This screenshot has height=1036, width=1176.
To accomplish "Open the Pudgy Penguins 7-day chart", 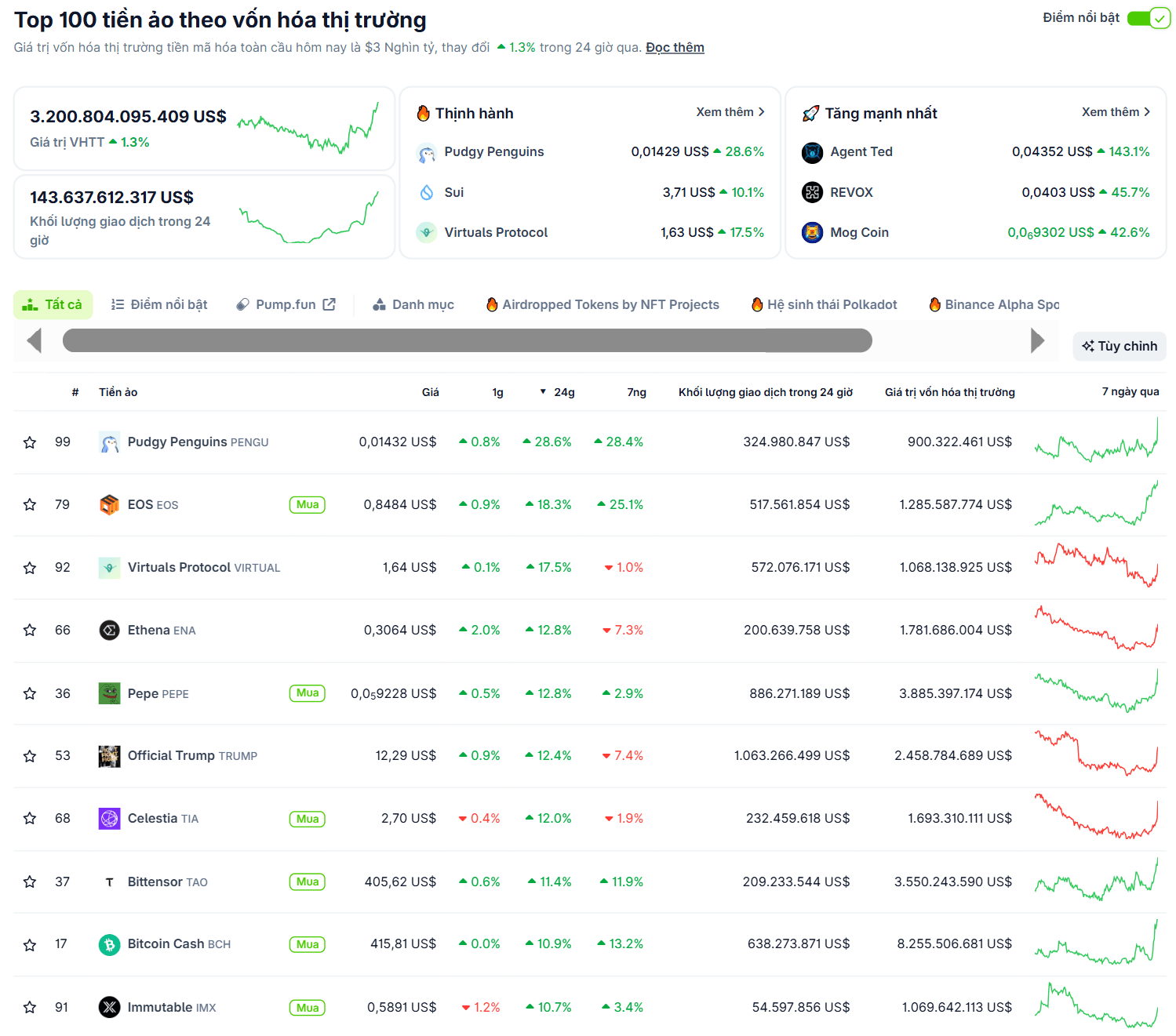I will pyautogui.click(x=1096, y=442).
